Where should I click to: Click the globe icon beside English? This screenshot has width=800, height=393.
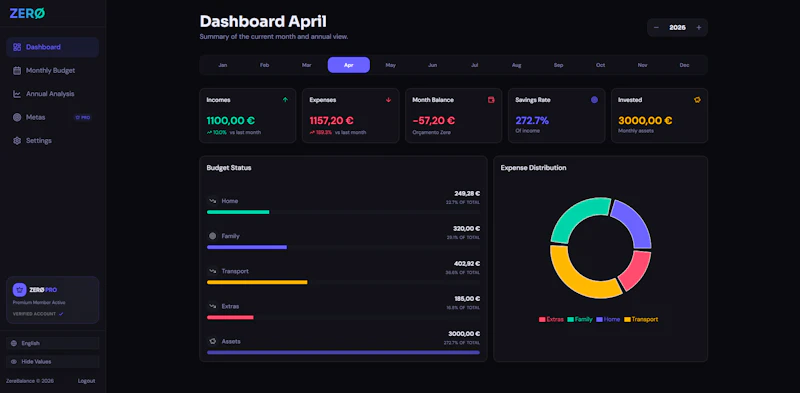click(14, 343)
